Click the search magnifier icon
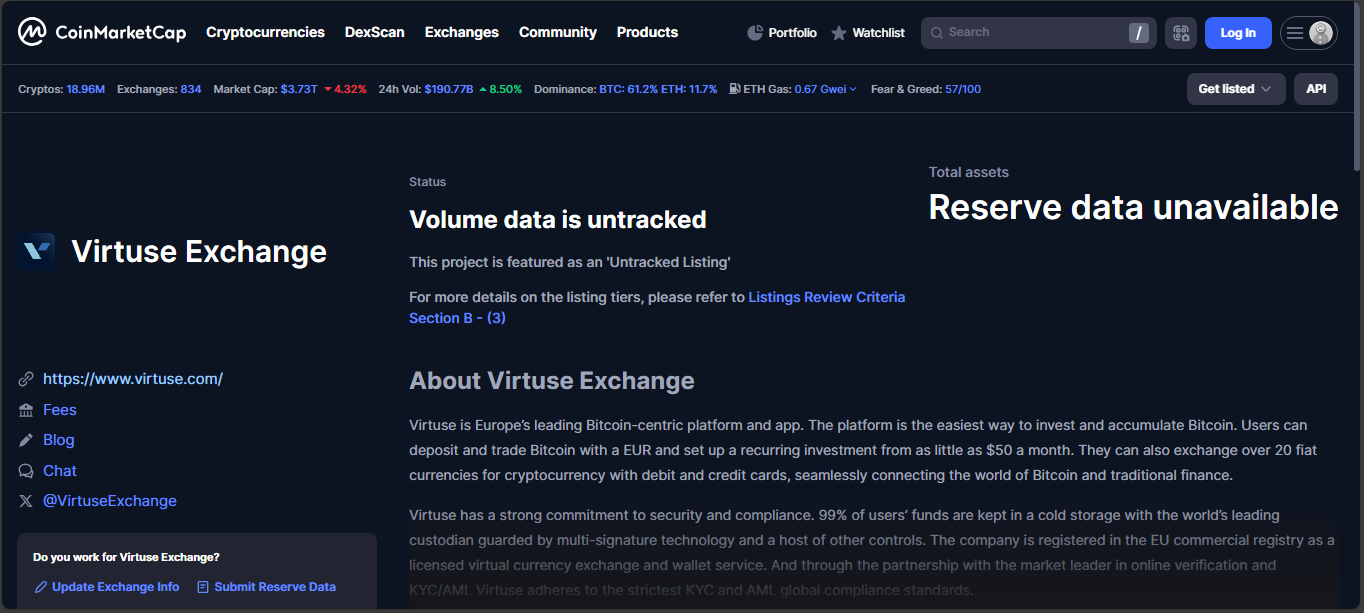Screen dimensions: 1364x613 pos(937,33)
